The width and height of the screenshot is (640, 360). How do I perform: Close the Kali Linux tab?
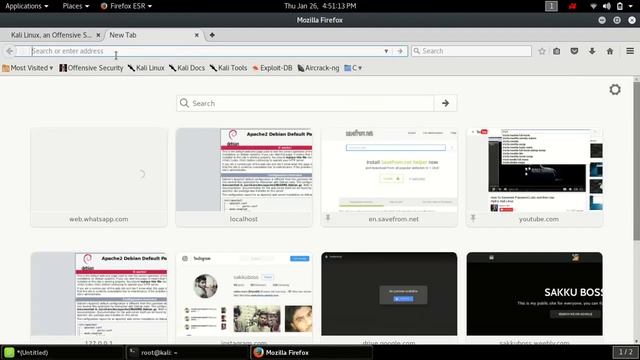pos(98,35)
